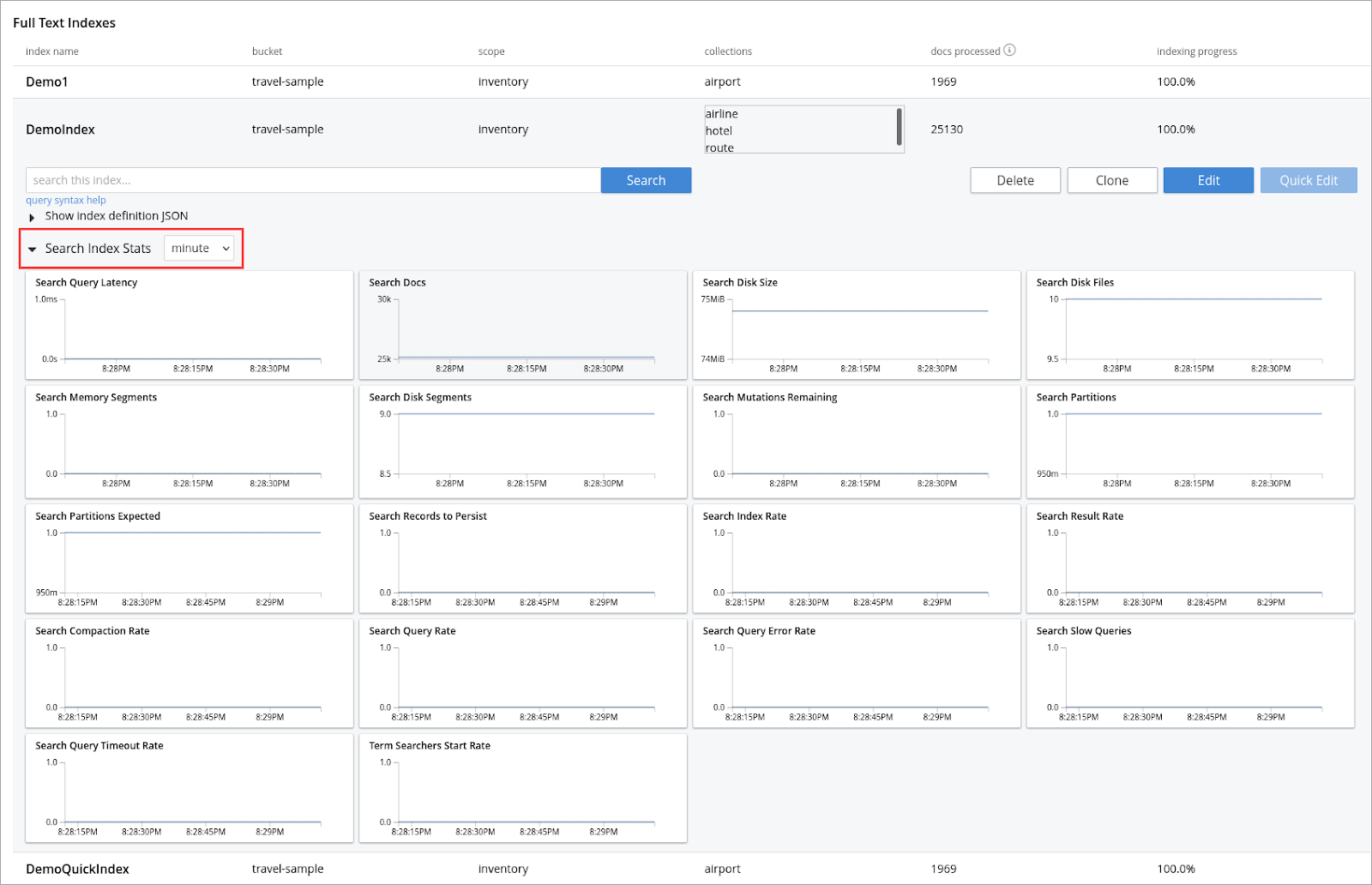
Task: Select the DemoQuickIndex index row
Action: point(77,869)
